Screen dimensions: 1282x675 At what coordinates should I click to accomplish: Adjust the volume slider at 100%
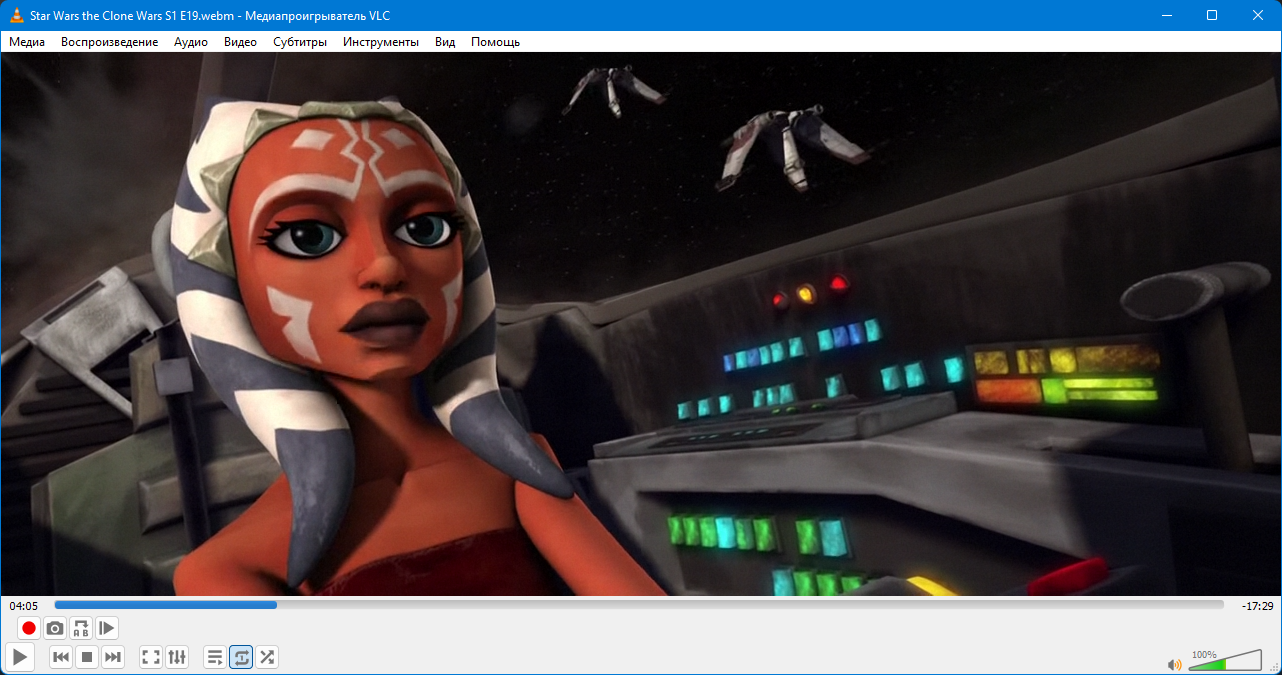(1225, 660)
